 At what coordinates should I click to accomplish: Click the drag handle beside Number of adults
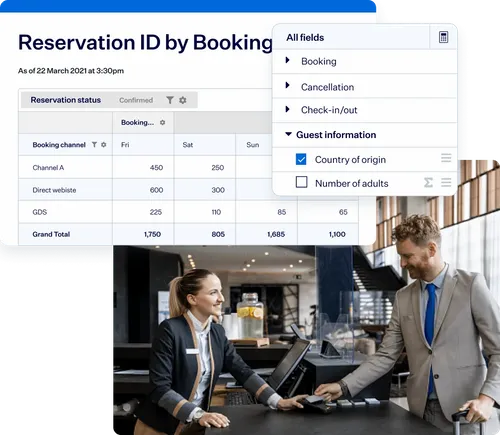point(446,182)
